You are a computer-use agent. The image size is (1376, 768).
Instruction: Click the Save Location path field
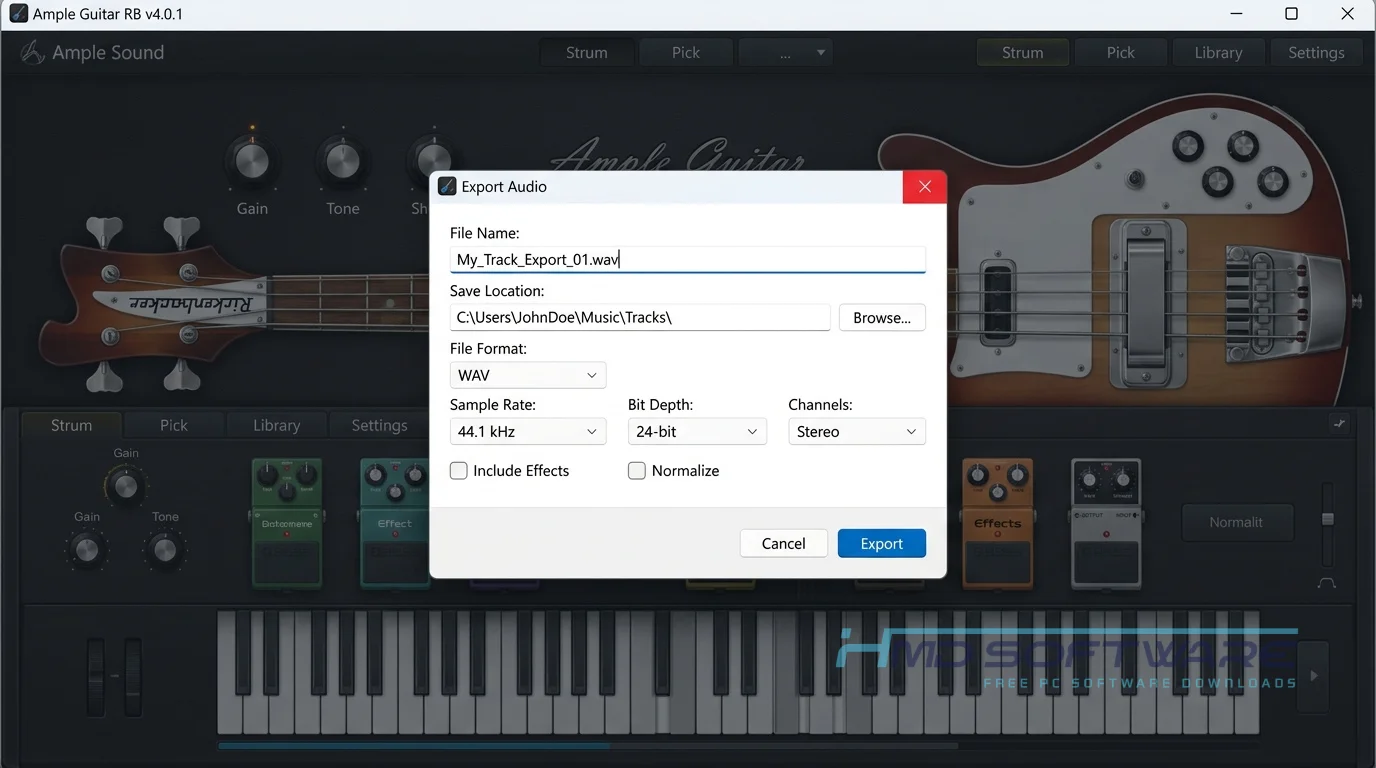click(x=640, y=318)
